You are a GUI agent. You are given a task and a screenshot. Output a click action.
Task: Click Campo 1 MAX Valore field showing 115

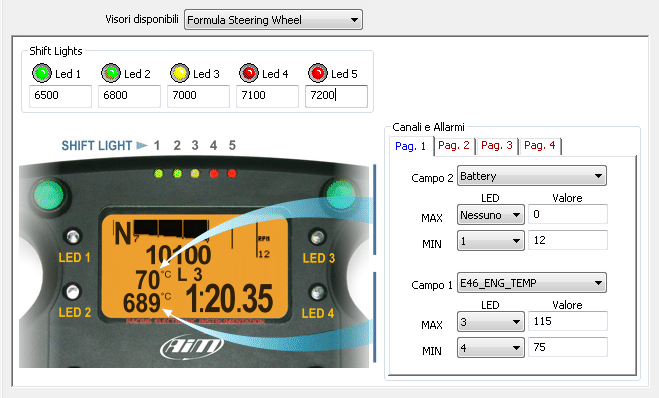click(567, 321)
